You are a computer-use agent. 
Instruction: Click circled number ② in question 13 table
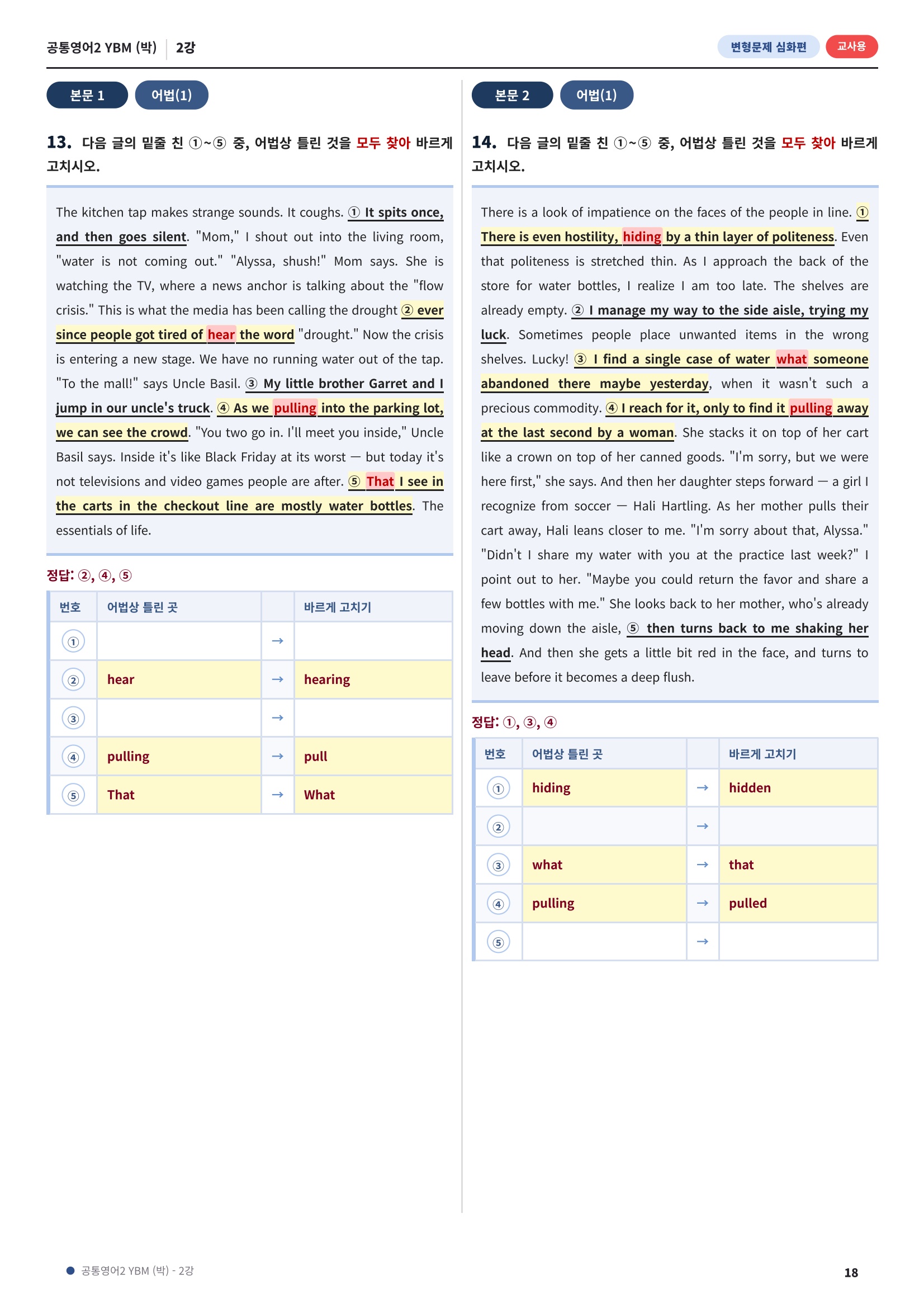(73, 679)
